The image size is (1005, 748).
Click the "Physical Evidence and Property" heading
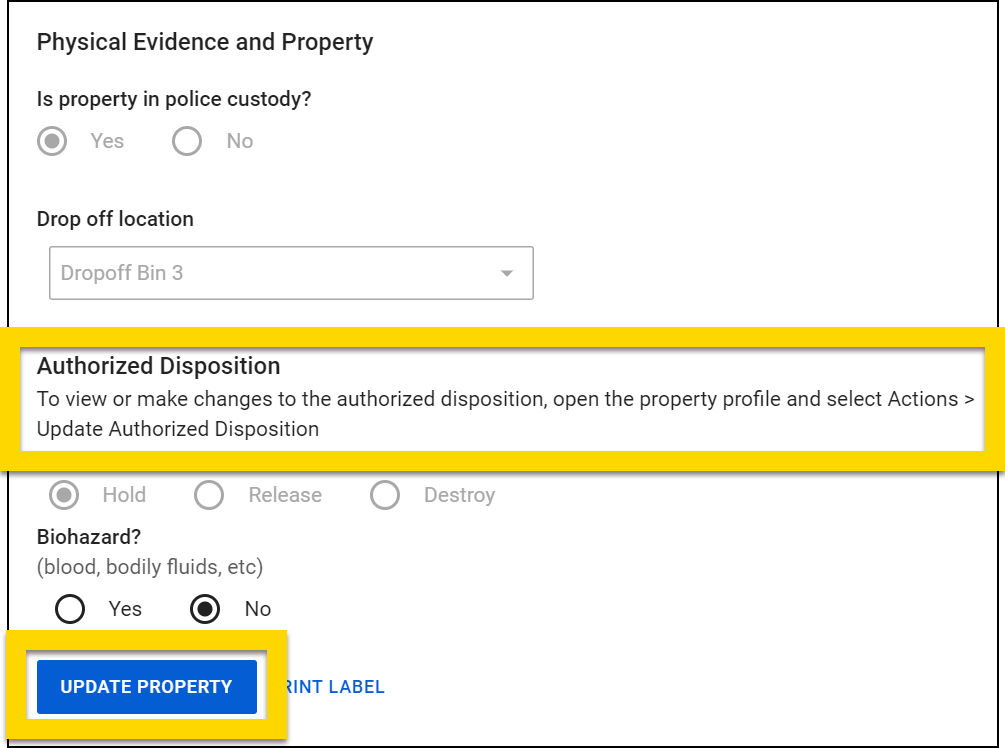(x=204, y=42)
